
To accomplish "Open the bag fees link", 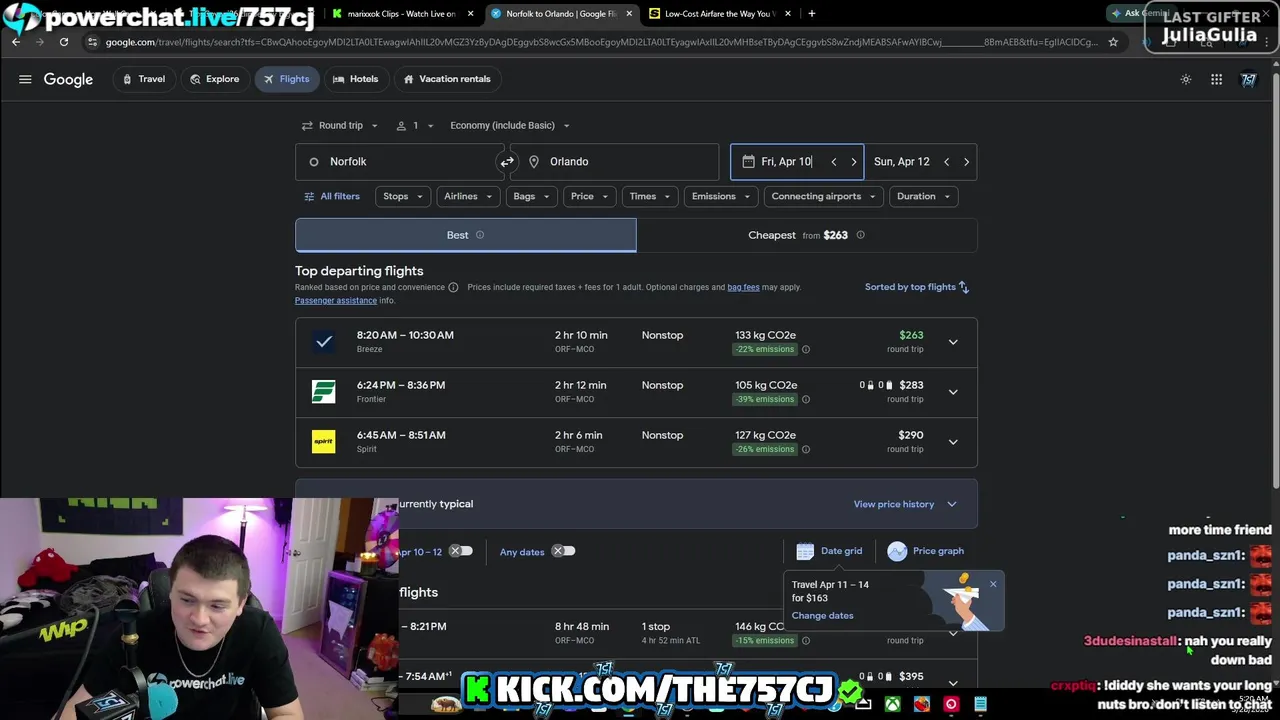I will (743, 287).
